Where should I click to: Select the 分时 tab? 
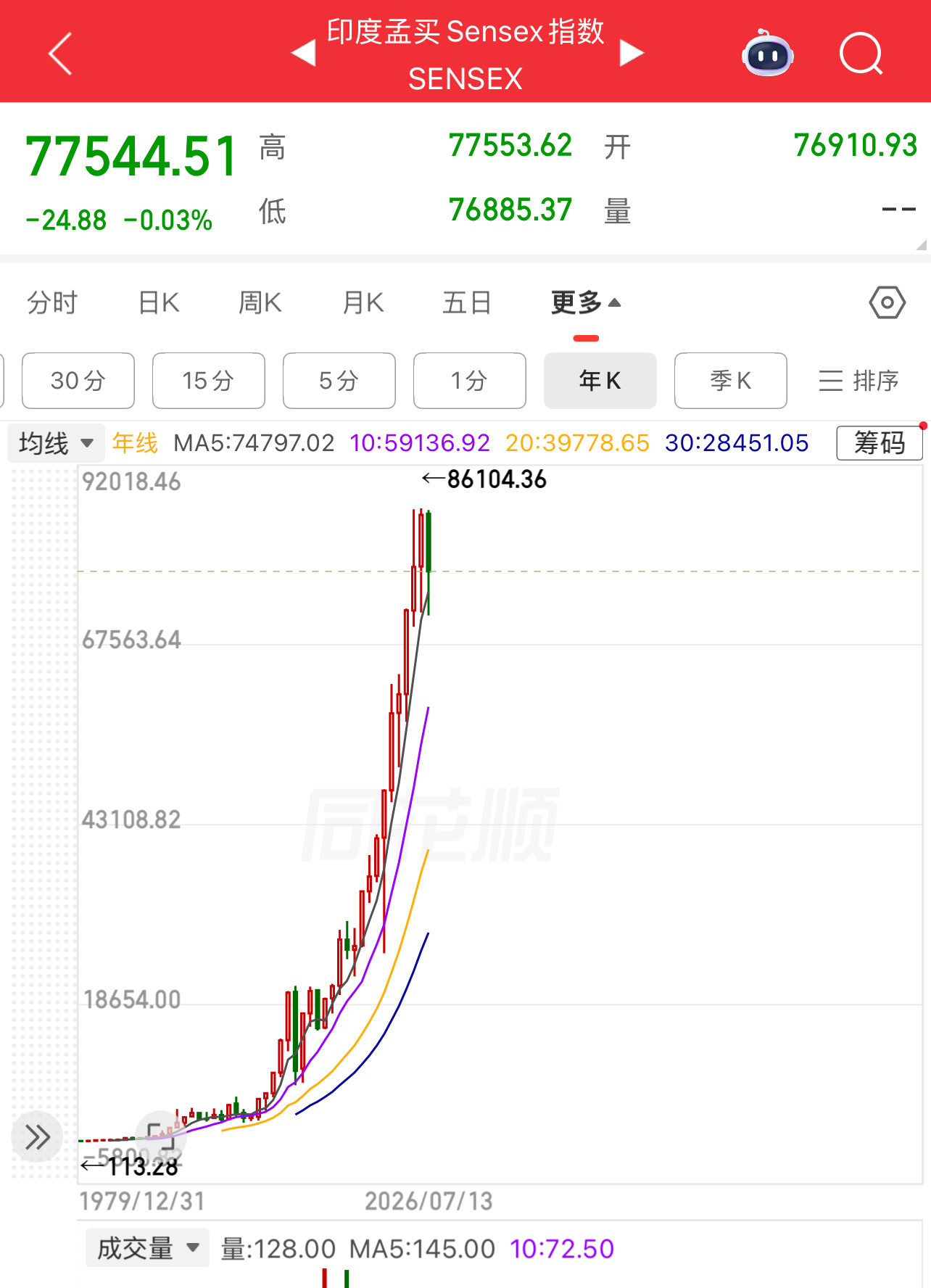[52, 302]
